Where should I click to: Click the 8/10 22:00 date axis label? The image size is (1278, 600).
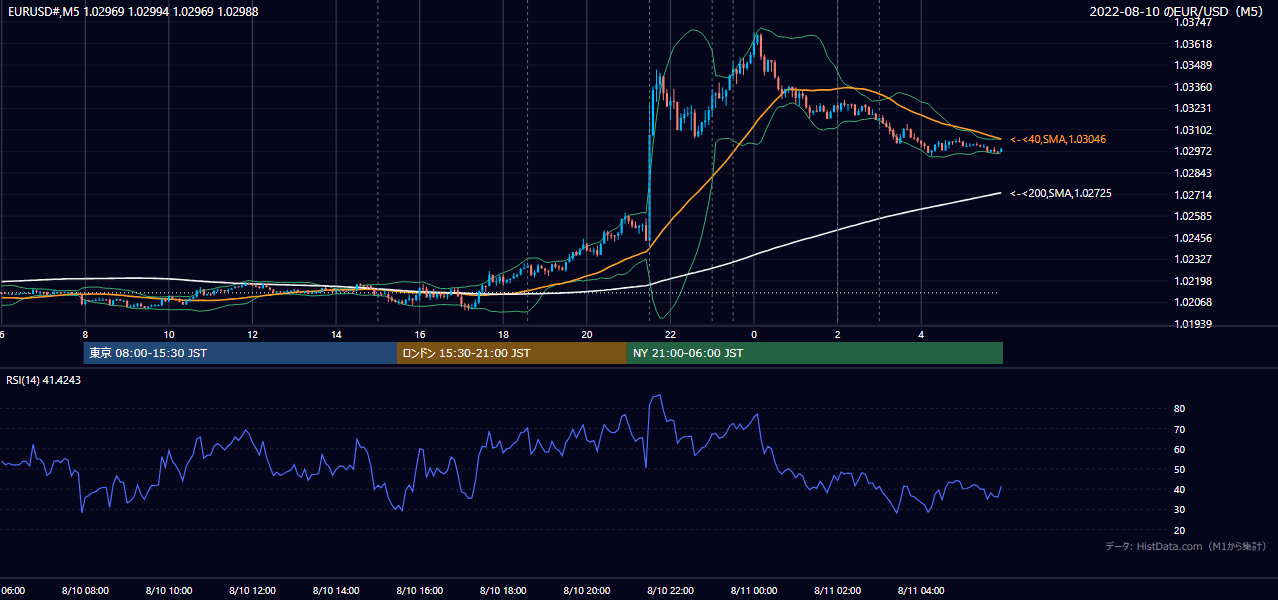671,591
